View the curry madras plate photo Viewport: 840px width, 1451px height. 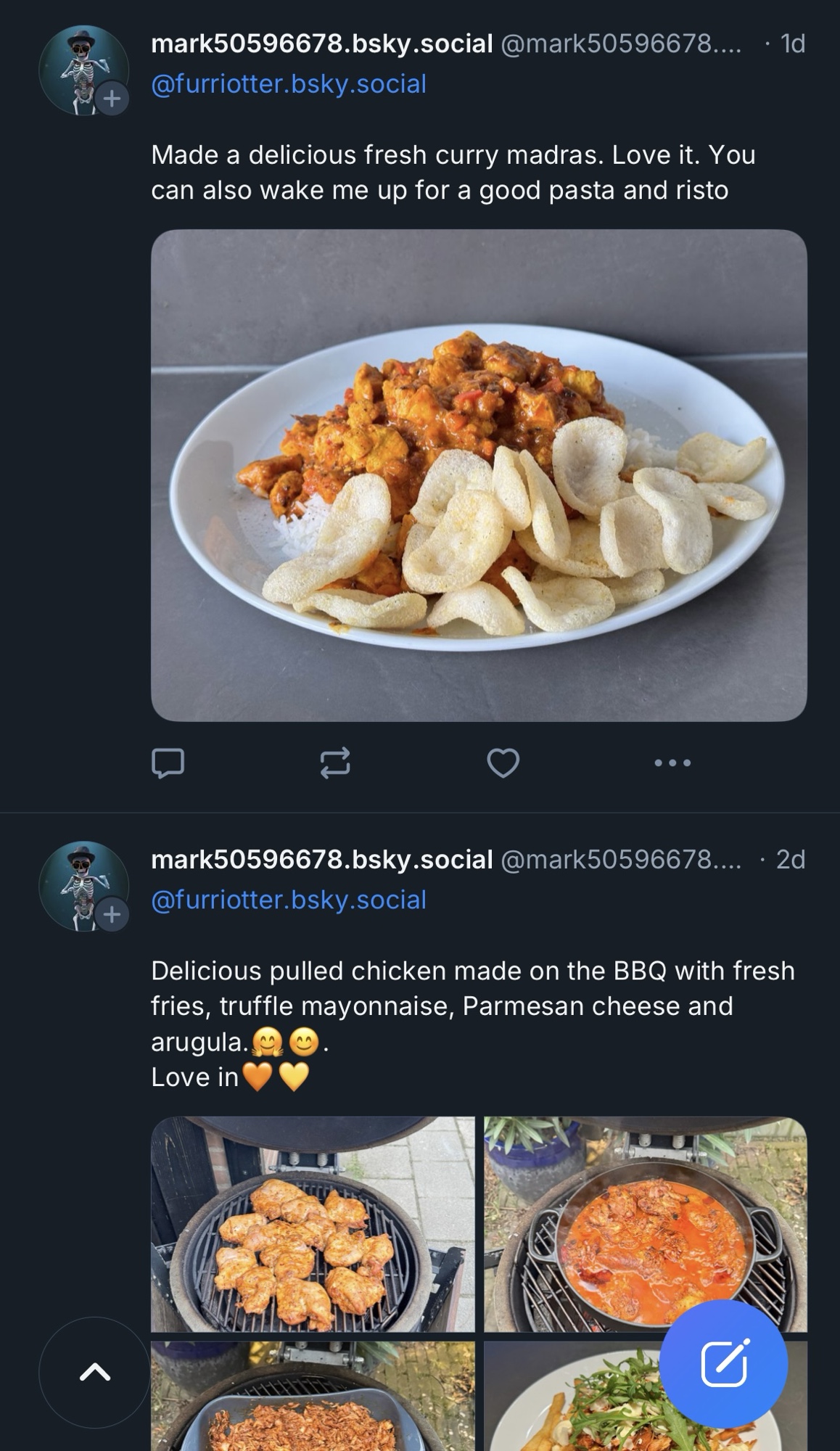[x=479, y=475]
